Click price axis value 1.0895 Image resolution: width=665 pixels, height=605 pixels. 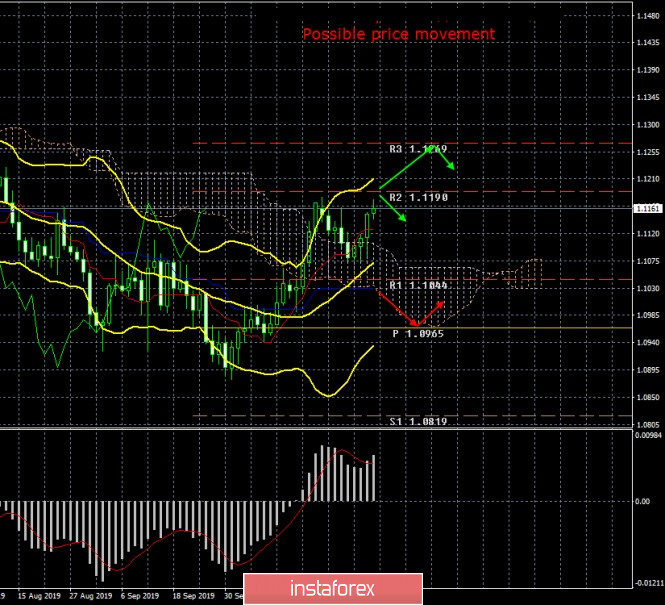(x=648, y=370)
